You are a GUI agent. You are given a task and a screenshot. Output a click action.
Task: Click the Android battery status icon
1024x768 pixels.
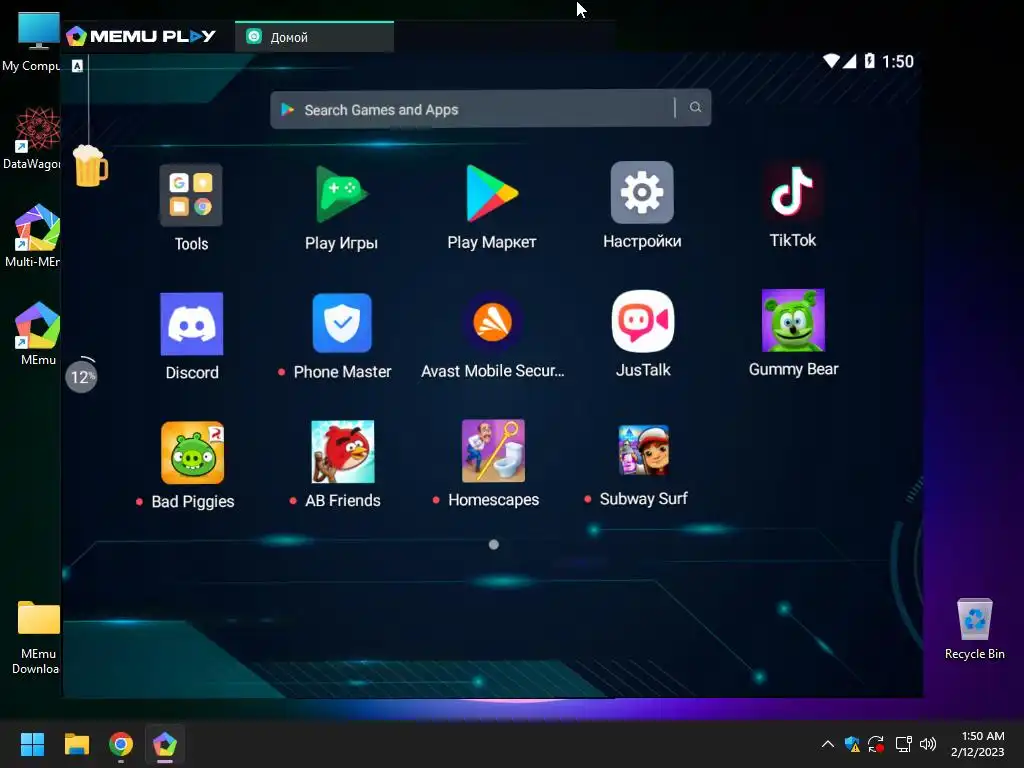click(869, 61)
